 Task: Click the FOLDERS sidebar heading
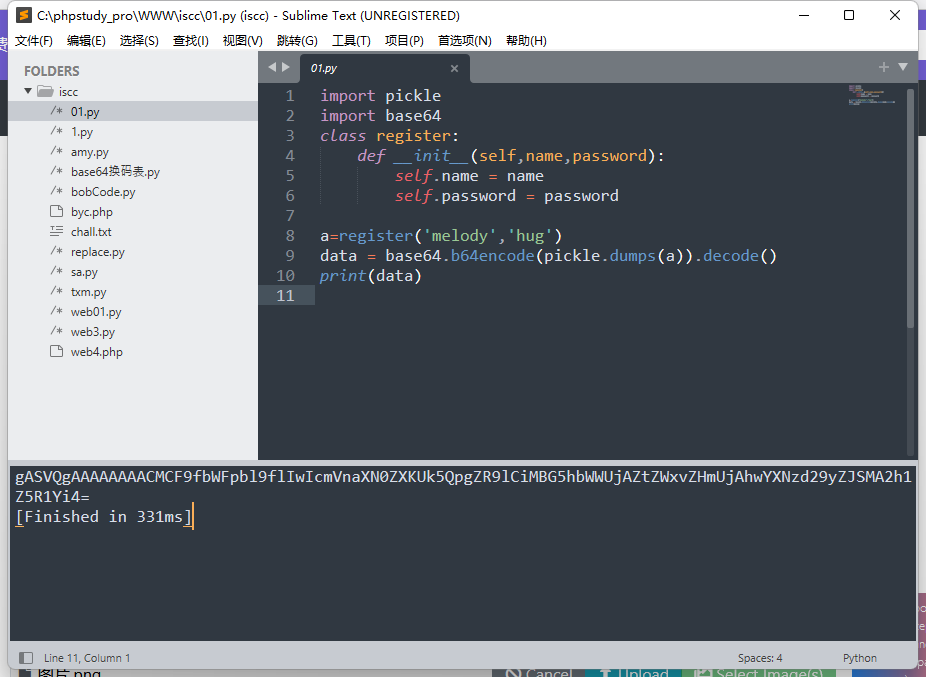click(x=51, y=71)
